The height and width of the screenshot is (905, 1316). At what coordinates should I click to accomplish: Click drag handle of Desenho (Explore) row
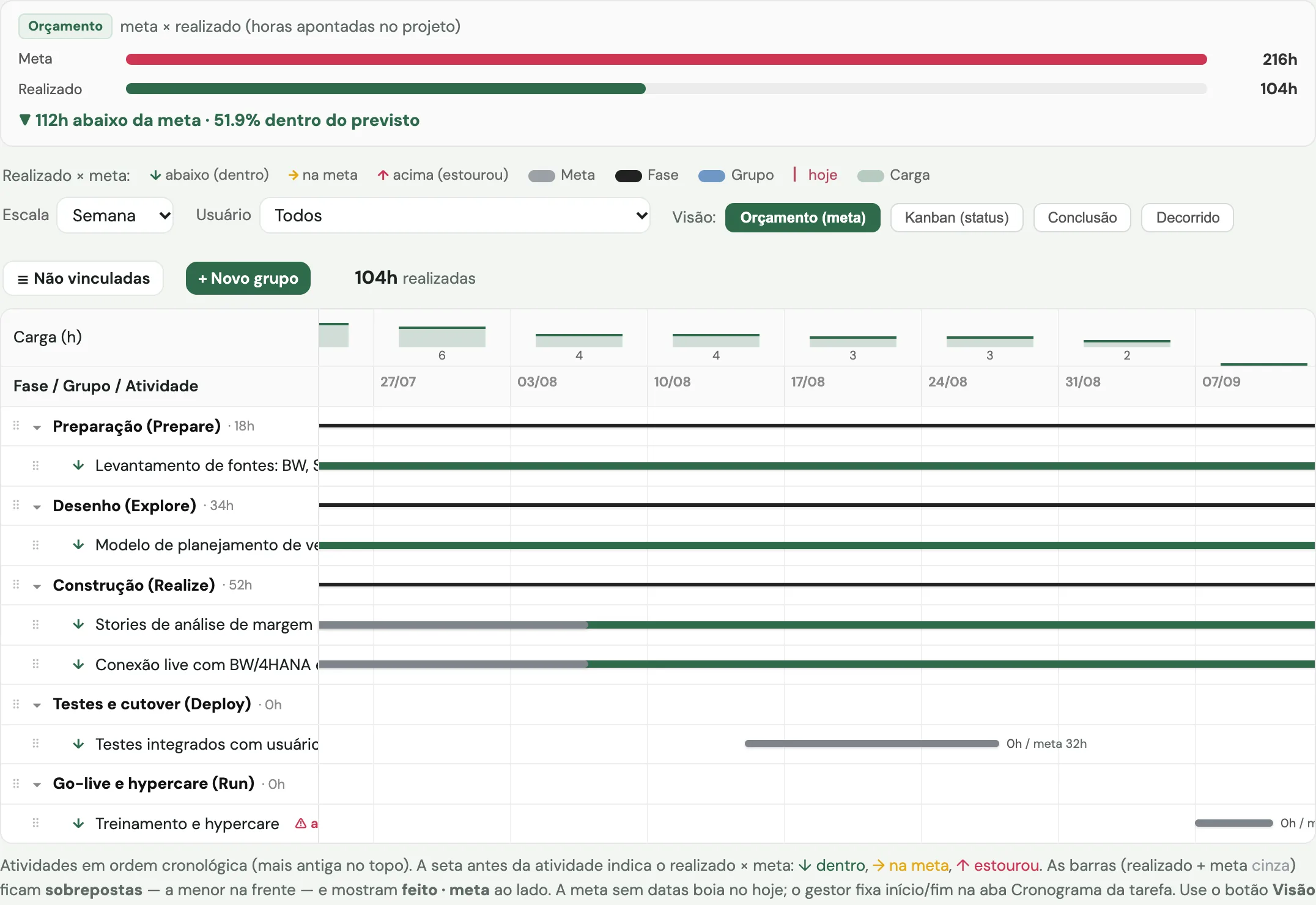pos(17,505)
